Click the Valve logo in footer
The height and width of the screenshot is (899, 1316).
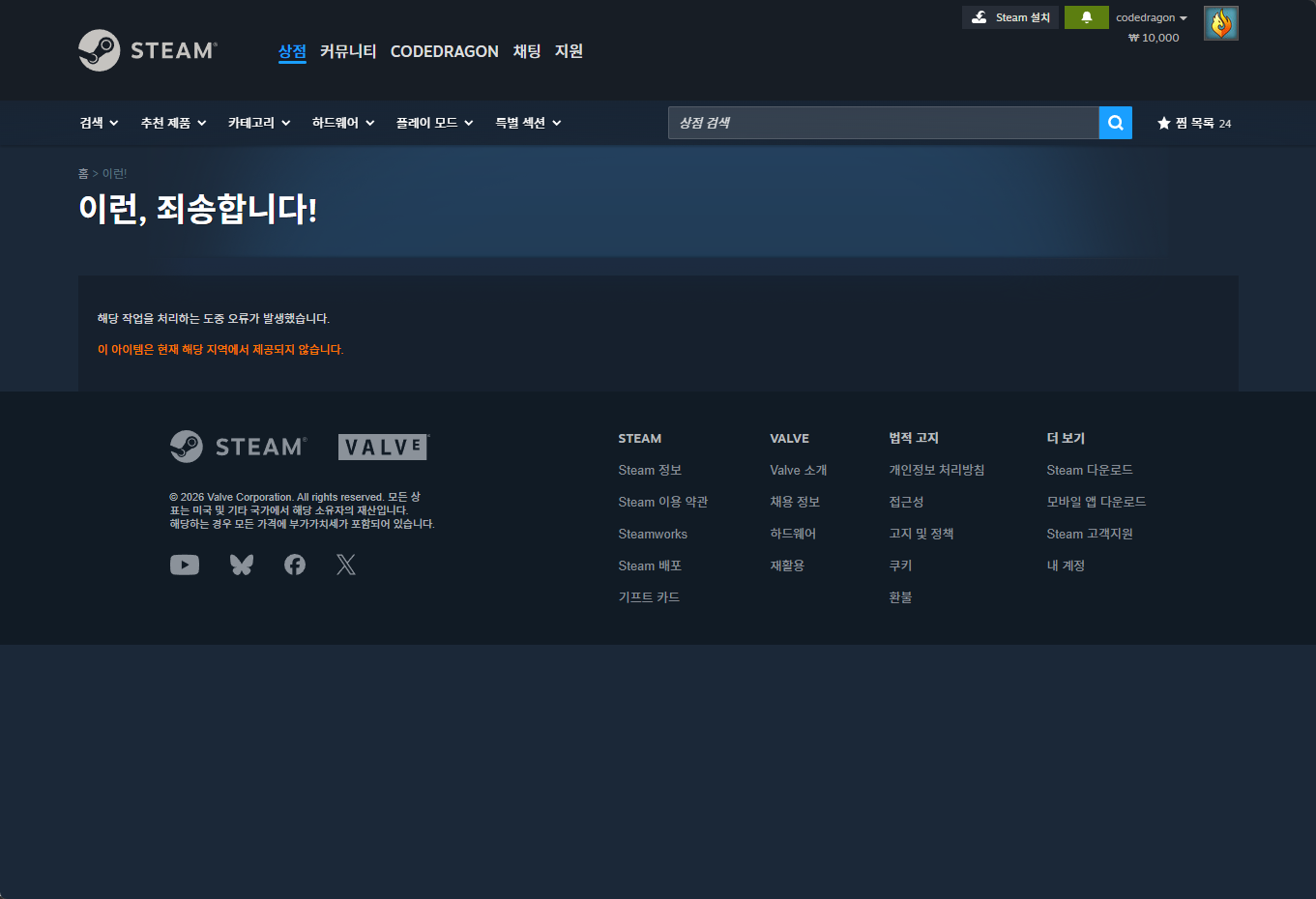pos(384,447)
